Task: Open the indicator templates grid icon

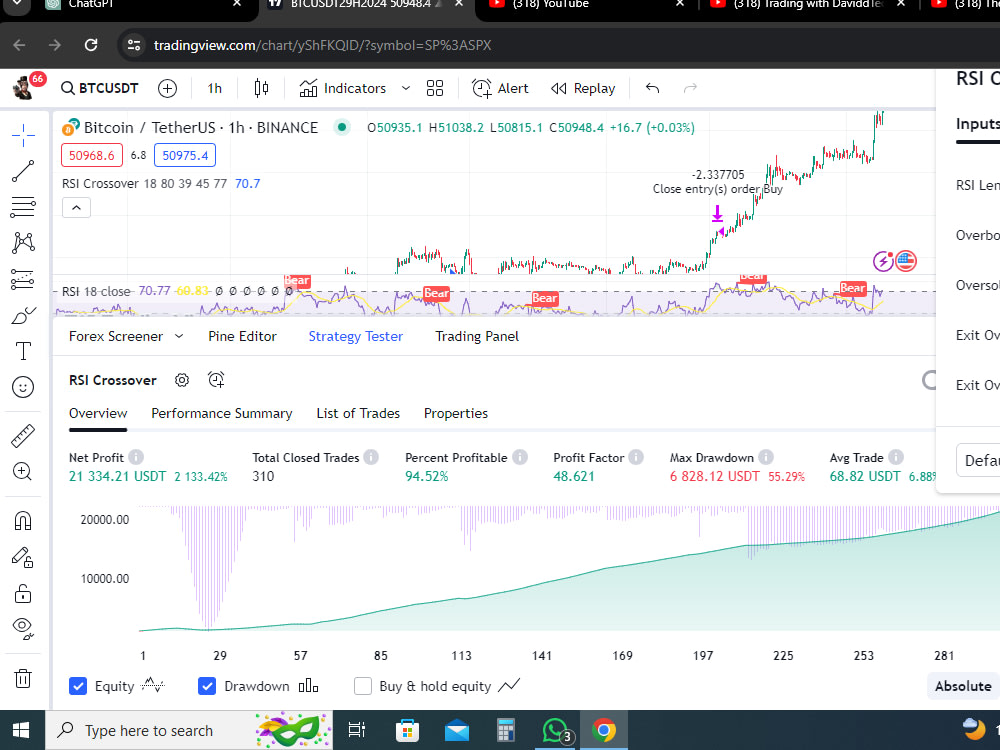Action: (x=435, y=88)
